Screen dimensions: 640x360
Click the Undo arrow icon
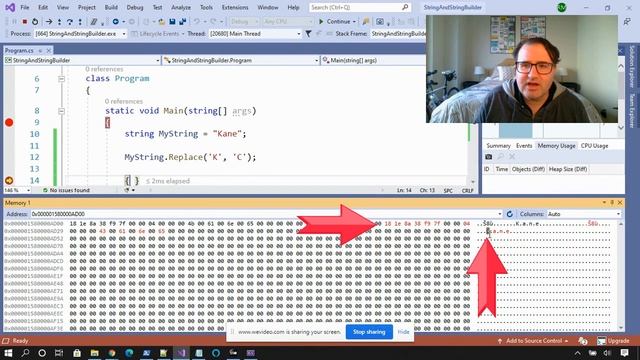(x=197, y=22)
